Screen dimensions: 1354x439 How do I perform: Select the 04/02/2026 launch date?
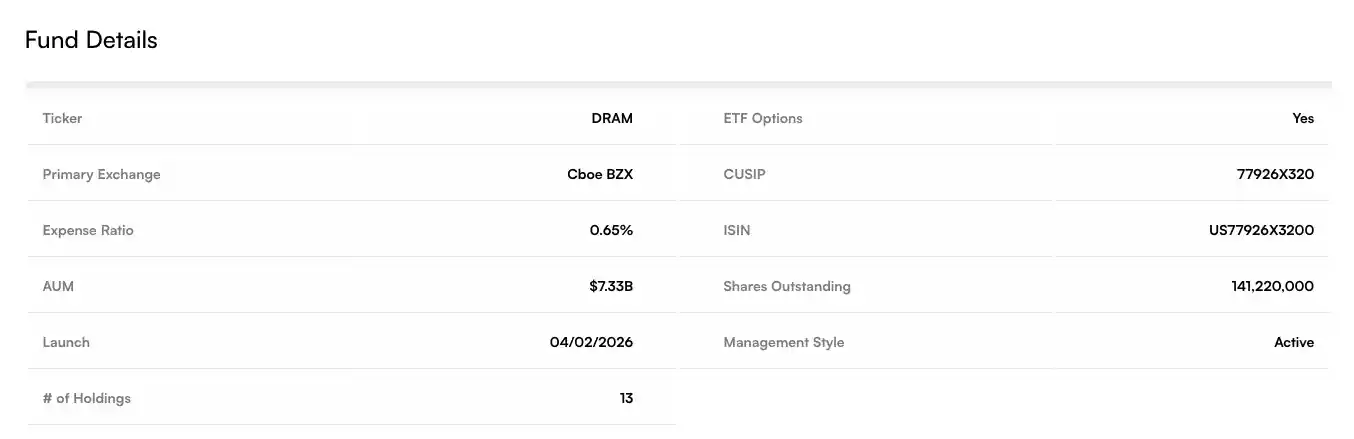pyautogui.click(x=591, y=342)
